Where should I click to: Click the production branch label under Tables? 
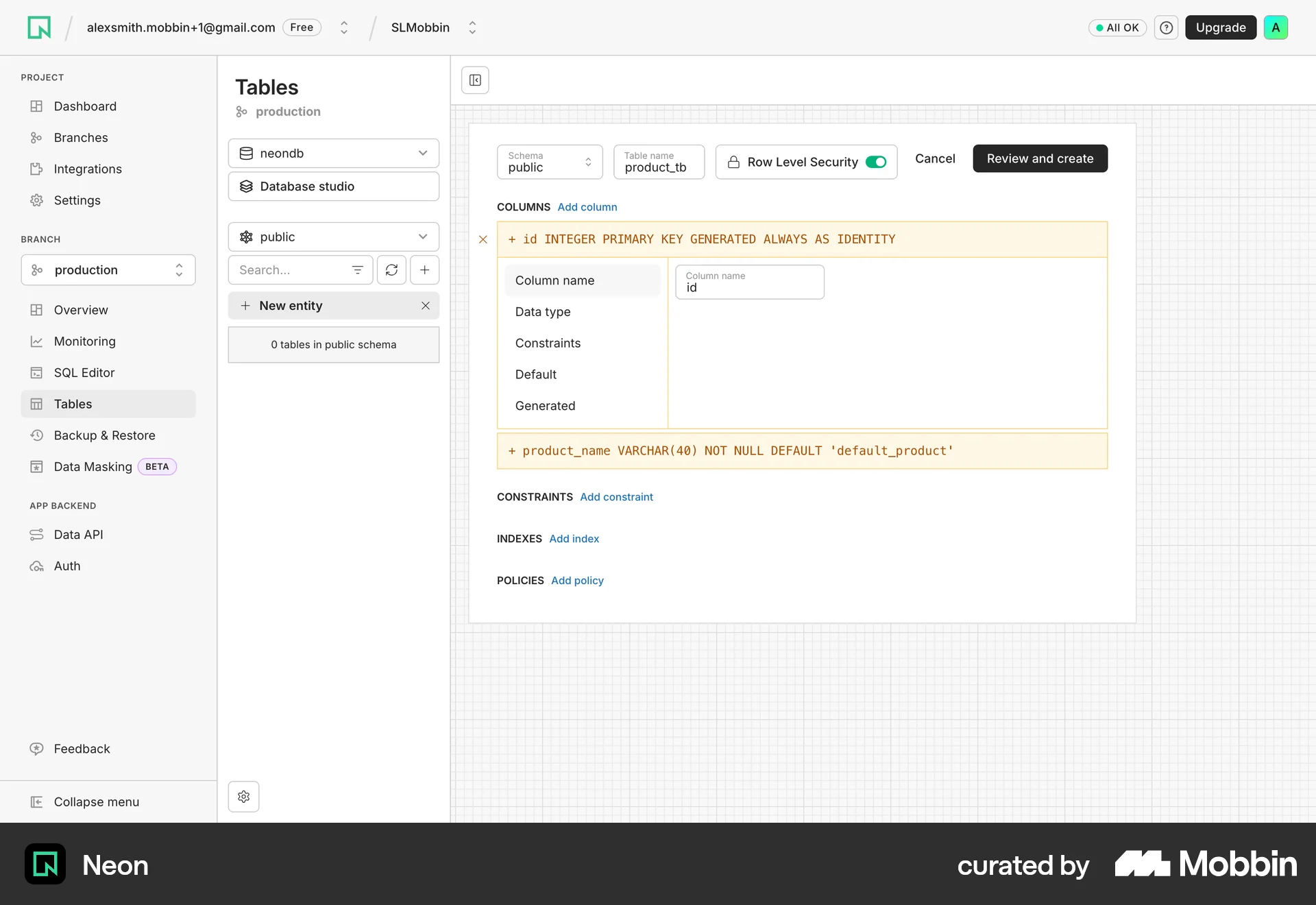288,112
